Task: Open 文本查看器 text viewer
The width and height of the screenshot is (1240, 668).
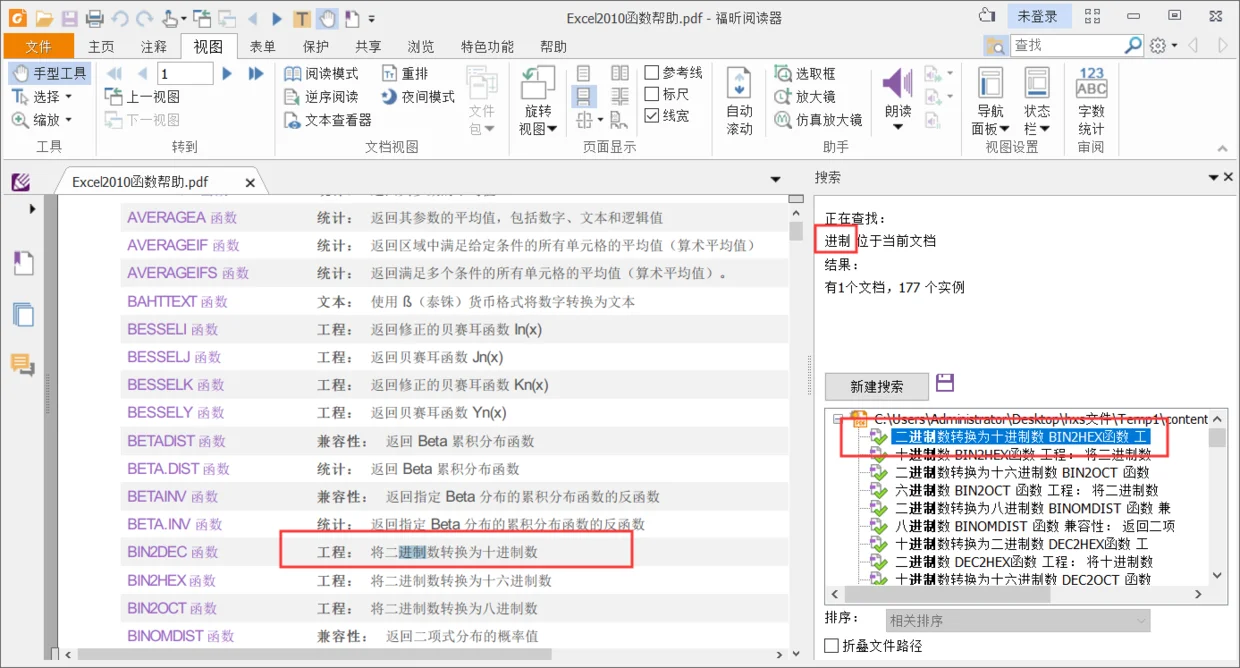Action: coord(328,120)
